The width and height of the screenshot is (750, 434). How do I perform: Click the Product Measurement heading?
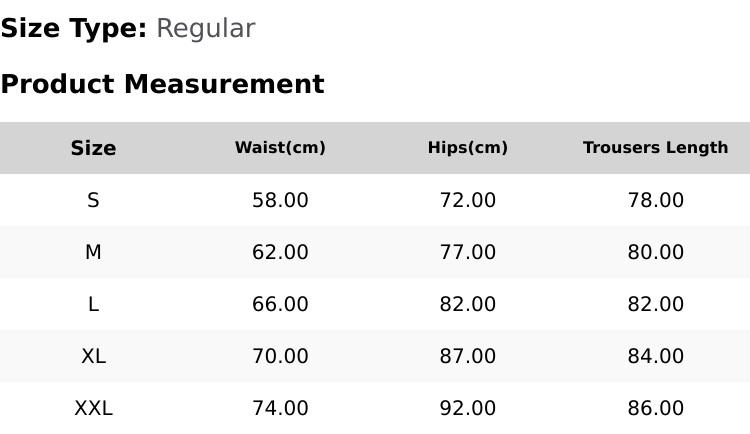tap(163, 84)
